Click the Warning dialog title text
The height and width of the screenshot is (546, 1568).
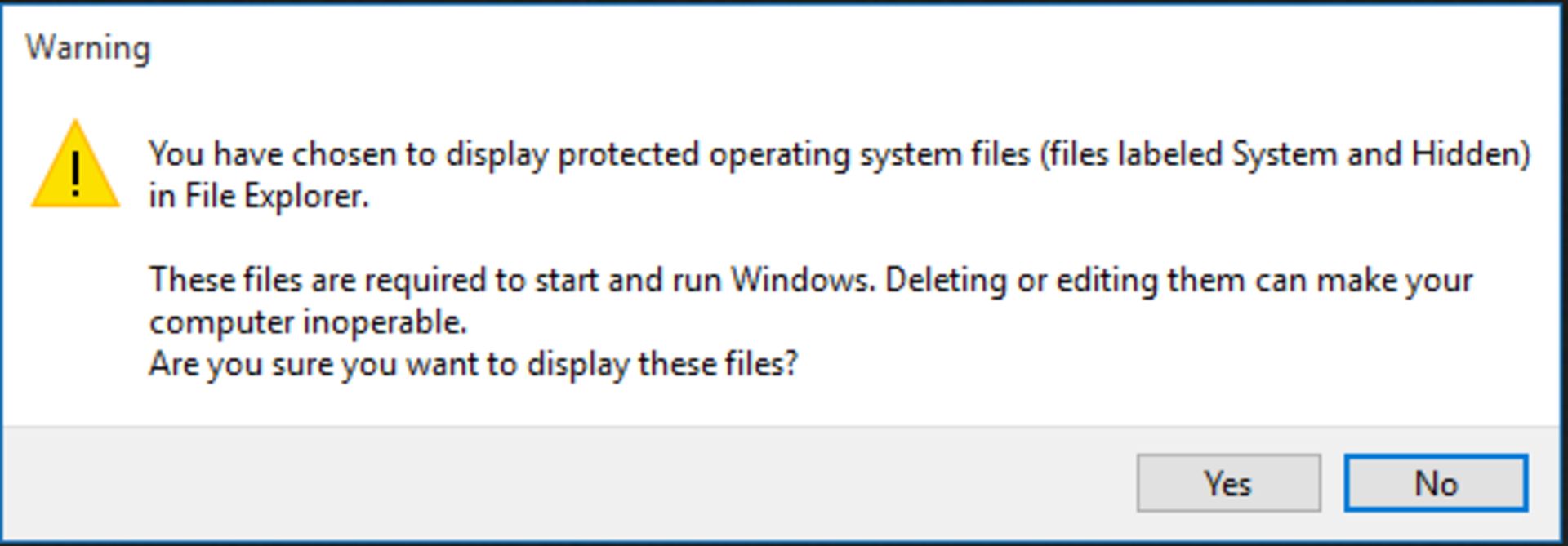88,47
